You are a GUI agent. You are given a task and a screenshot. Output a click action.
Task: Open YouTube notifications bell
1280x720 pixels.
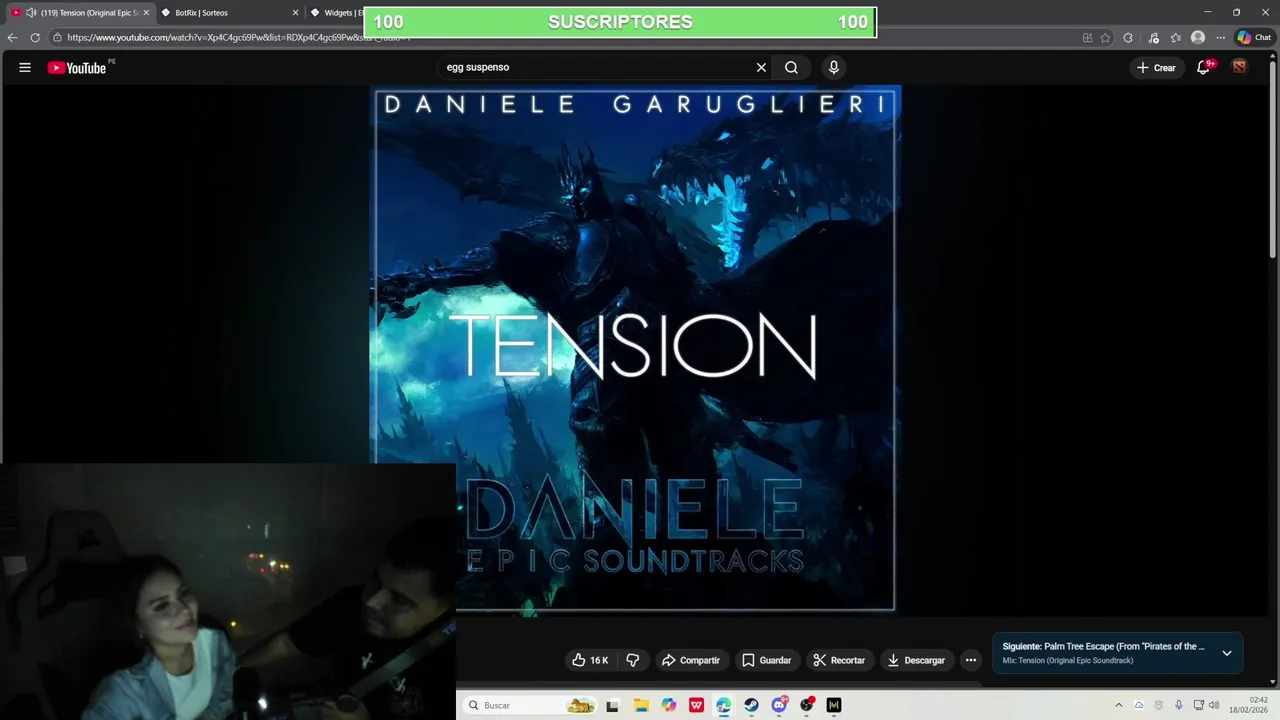[x=1204, y=67]
